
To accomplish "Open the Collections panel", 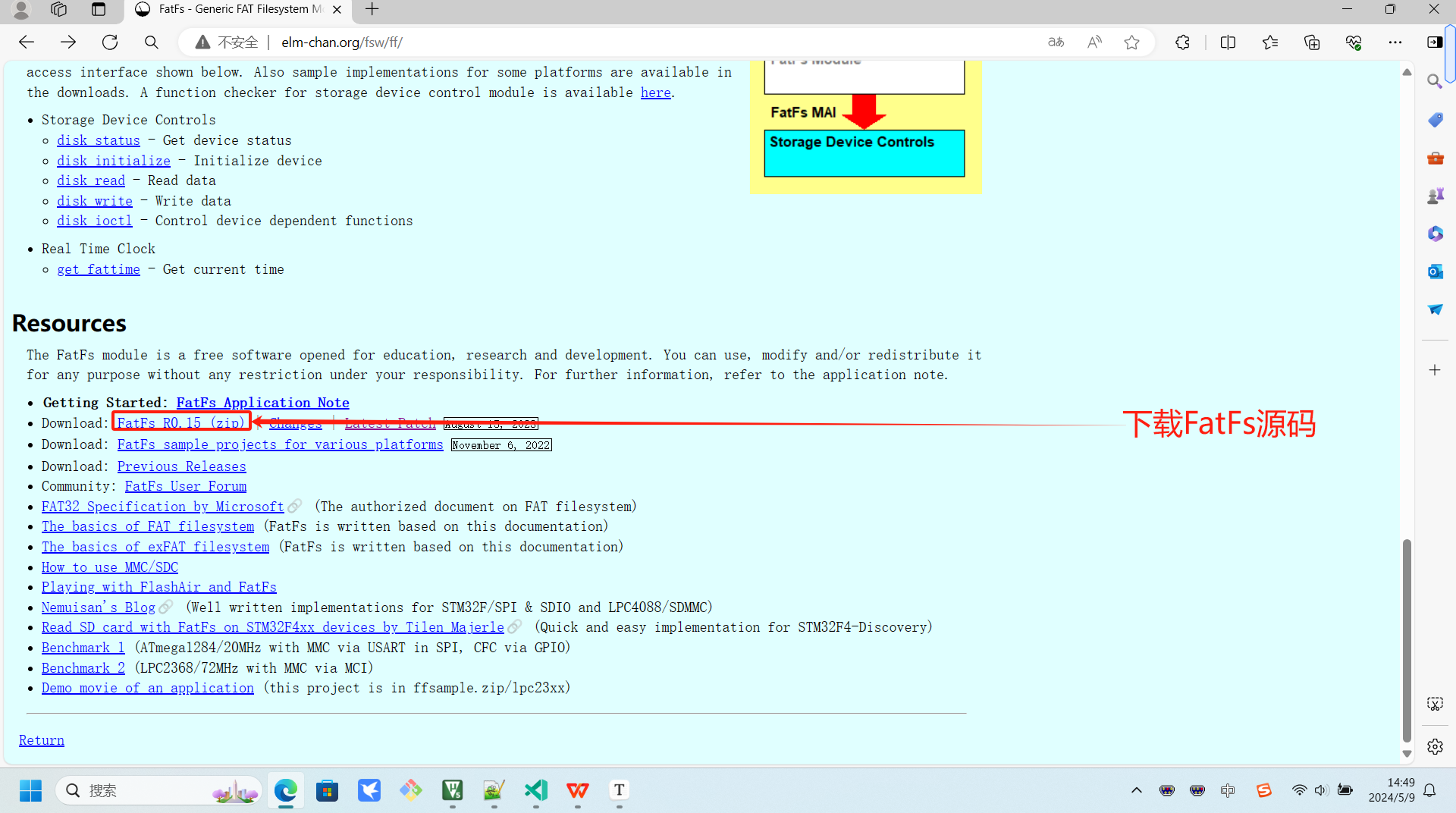I will (1312, 42).
